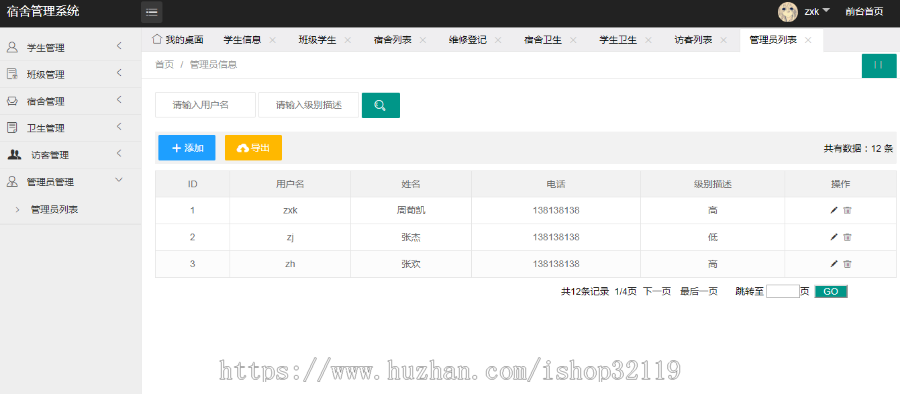
Task: Expand the 访客管理 menu chevron
Action: click(x=119, y=153)
